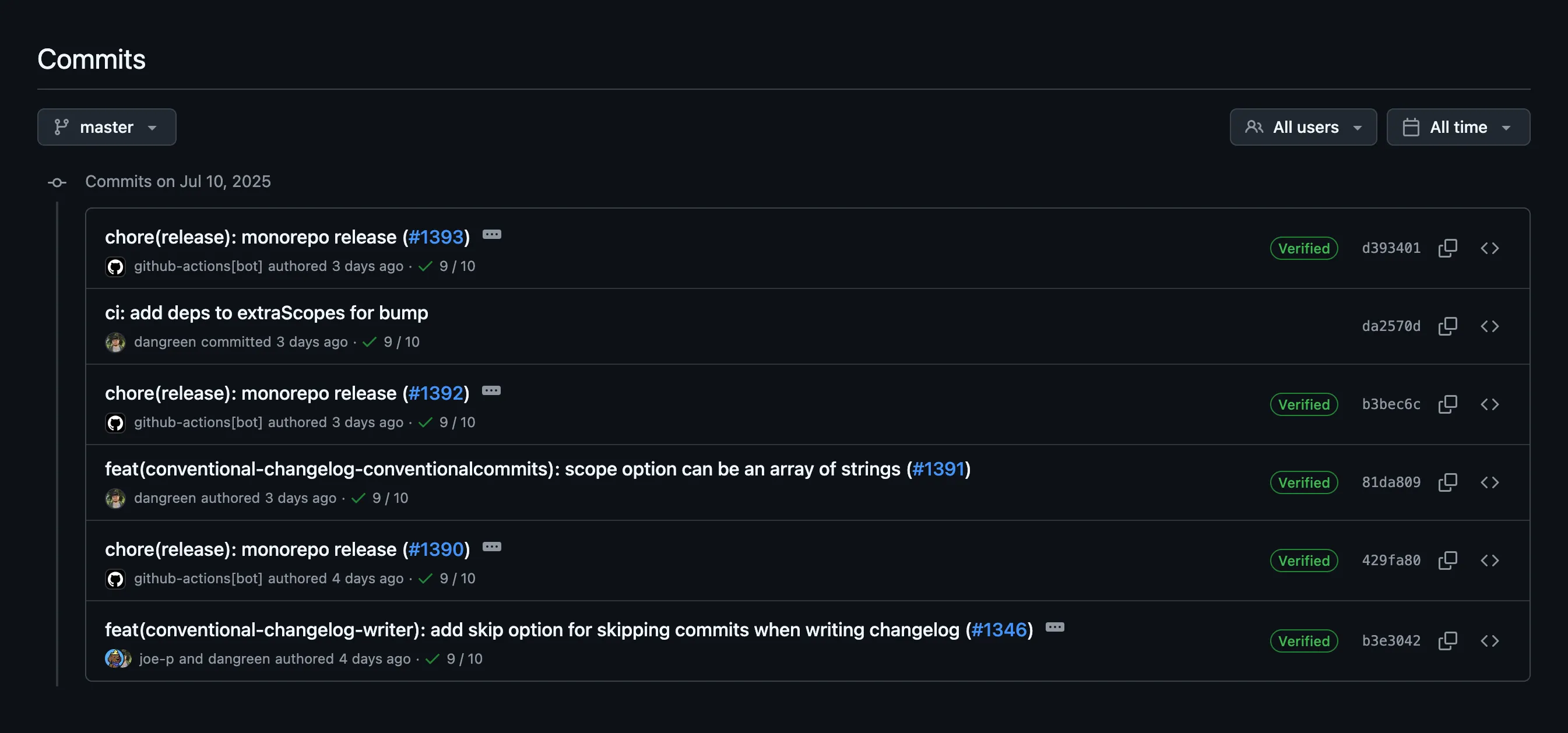Click Verified badge on commit 81da809

pos(1303,482)
